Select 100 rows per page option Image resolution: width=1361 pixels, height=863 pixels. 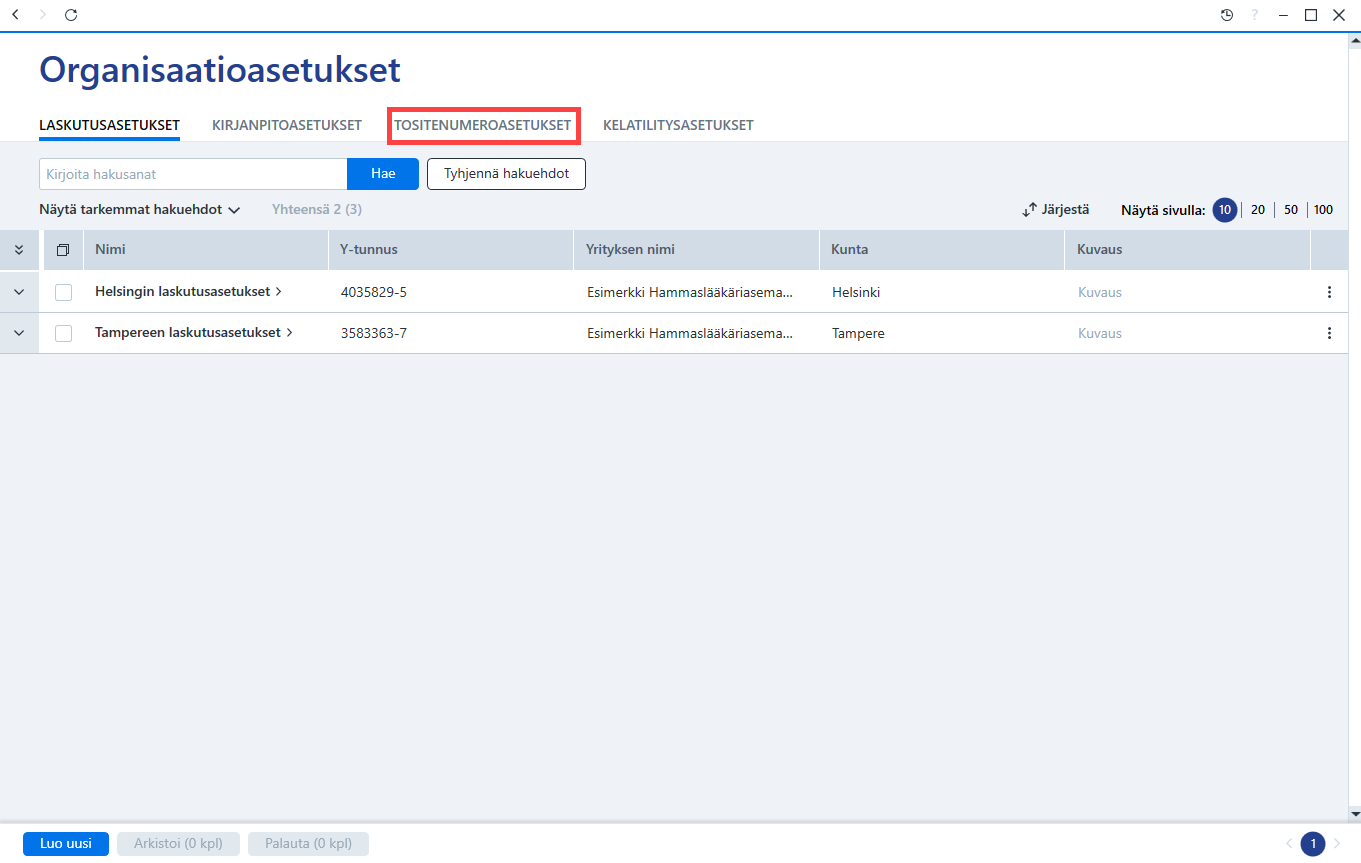pos(1323,210)
